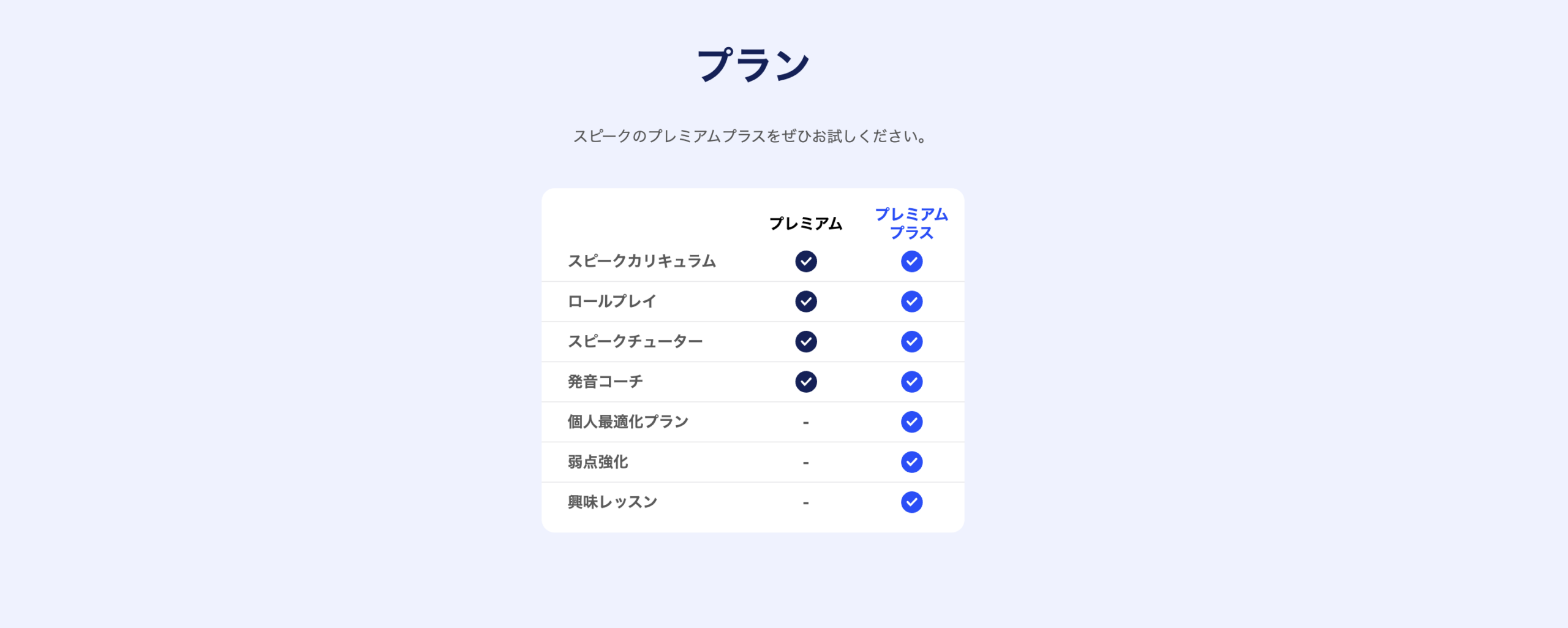Click Premium Plus checkmark for スピークカリキュラム

911,262
